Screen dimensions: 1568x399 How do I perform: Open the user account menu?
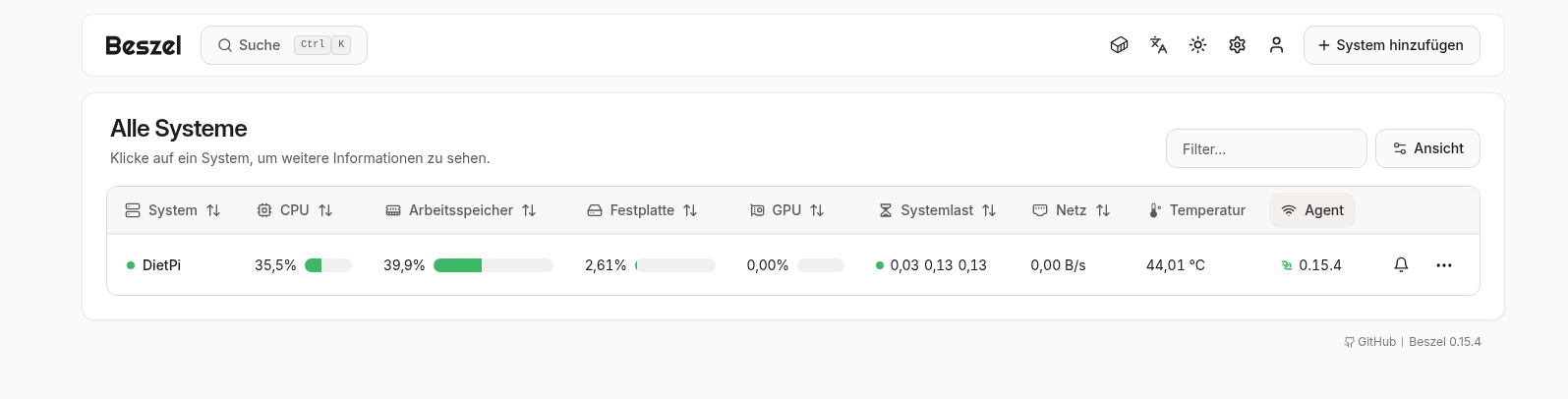(x=1276, y=45)
